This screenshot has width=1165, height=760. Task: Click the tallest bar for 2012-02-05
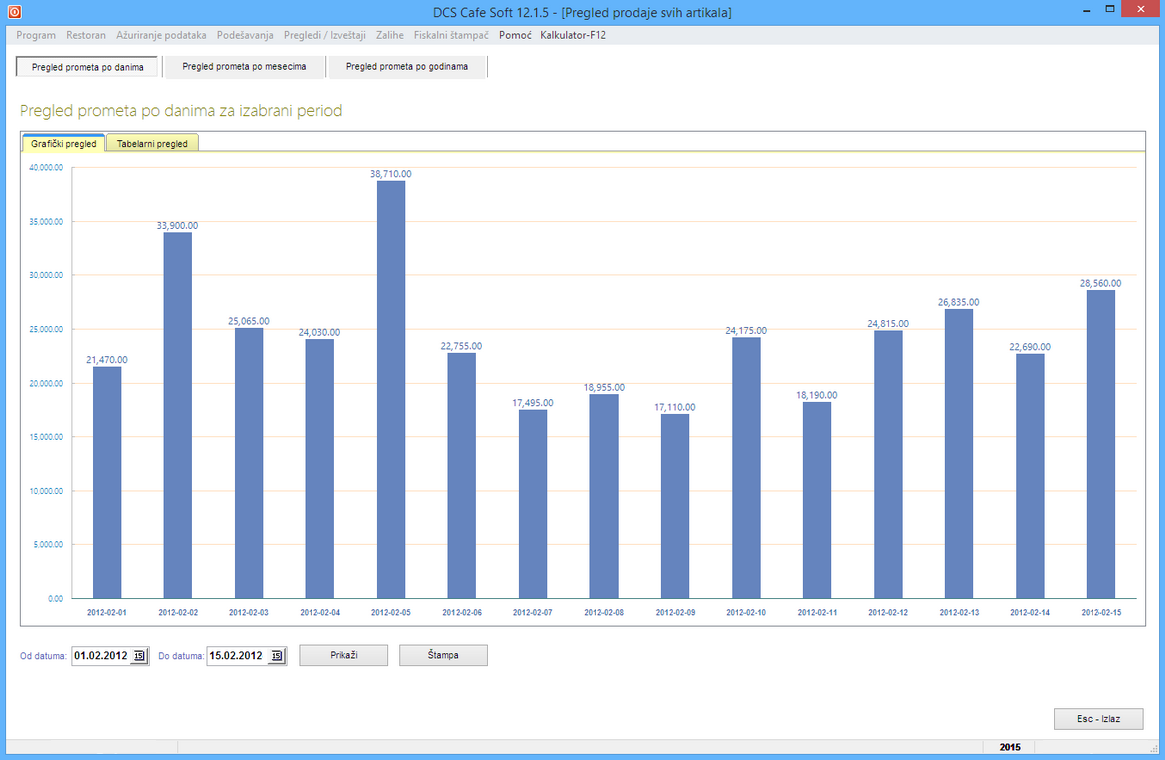[390, 390]
